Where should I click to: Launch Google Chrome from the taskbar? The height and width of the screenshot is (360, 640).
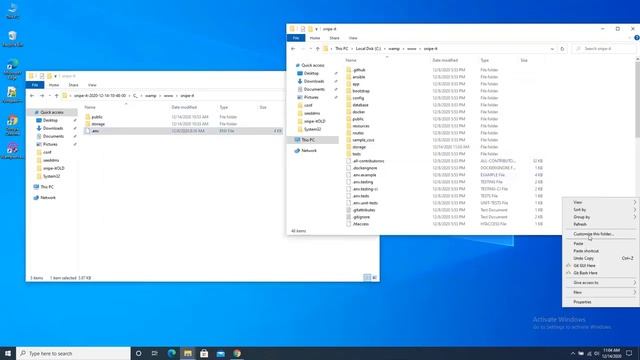click(237, 353)
